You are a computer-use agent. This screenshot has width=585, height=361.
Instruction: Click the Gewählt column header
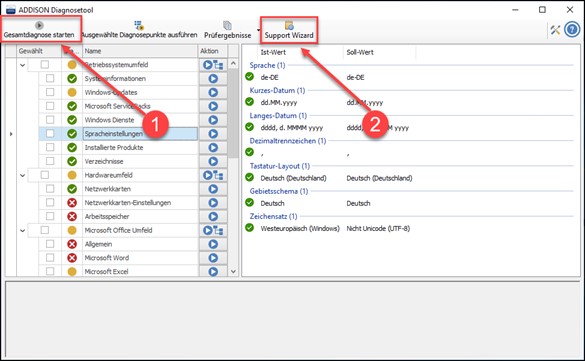tap(39, 51)
